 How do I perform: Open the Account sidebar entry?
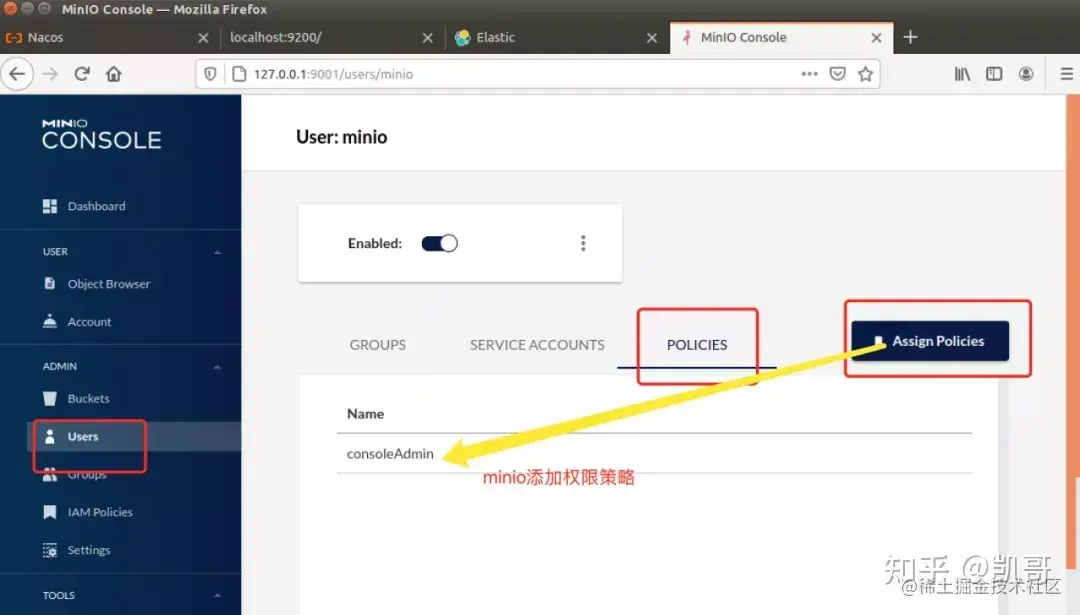coord(77,322)
